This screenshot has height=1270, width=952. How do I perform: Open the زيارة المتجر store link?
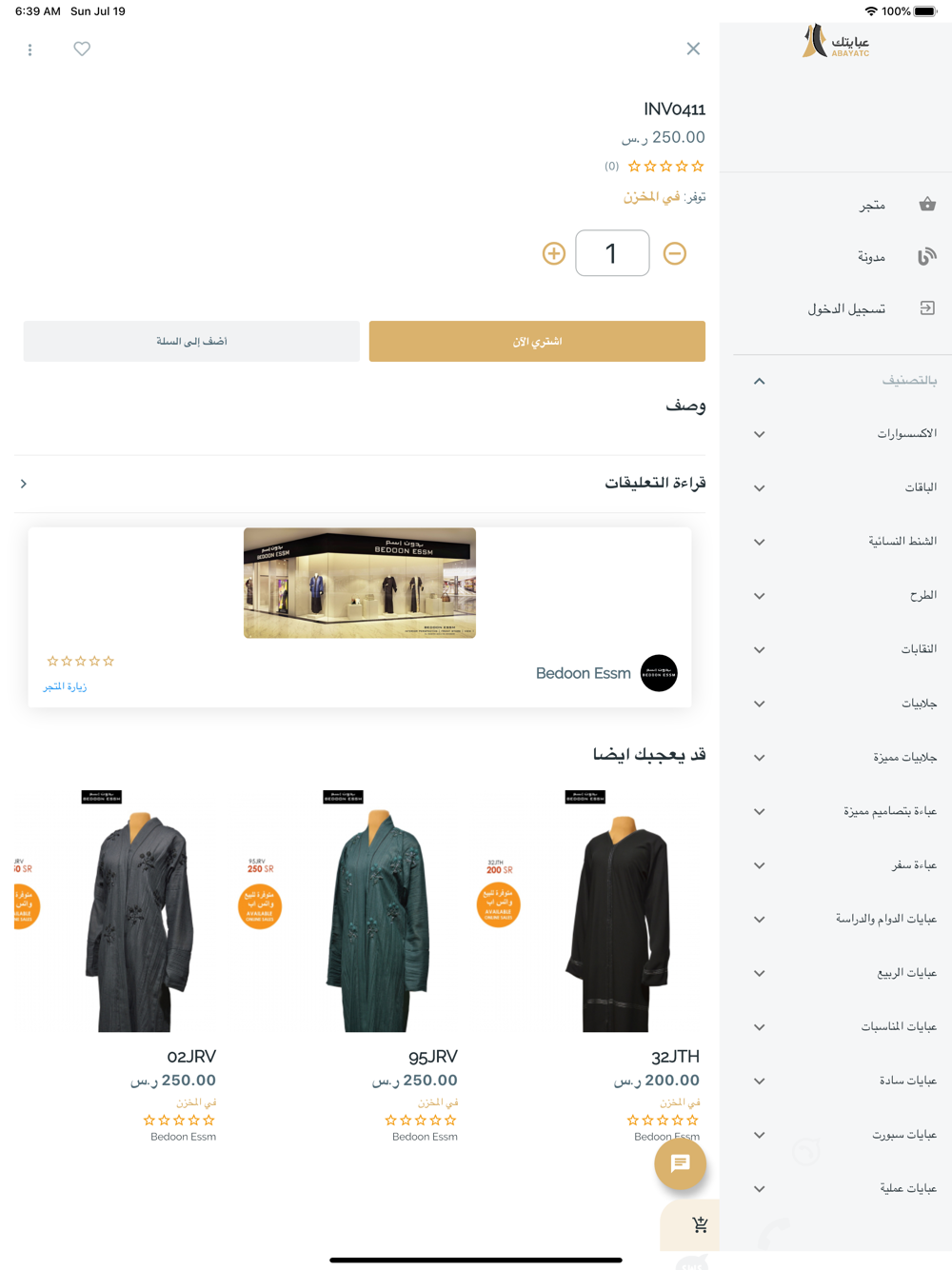click(x=65, y=686)
